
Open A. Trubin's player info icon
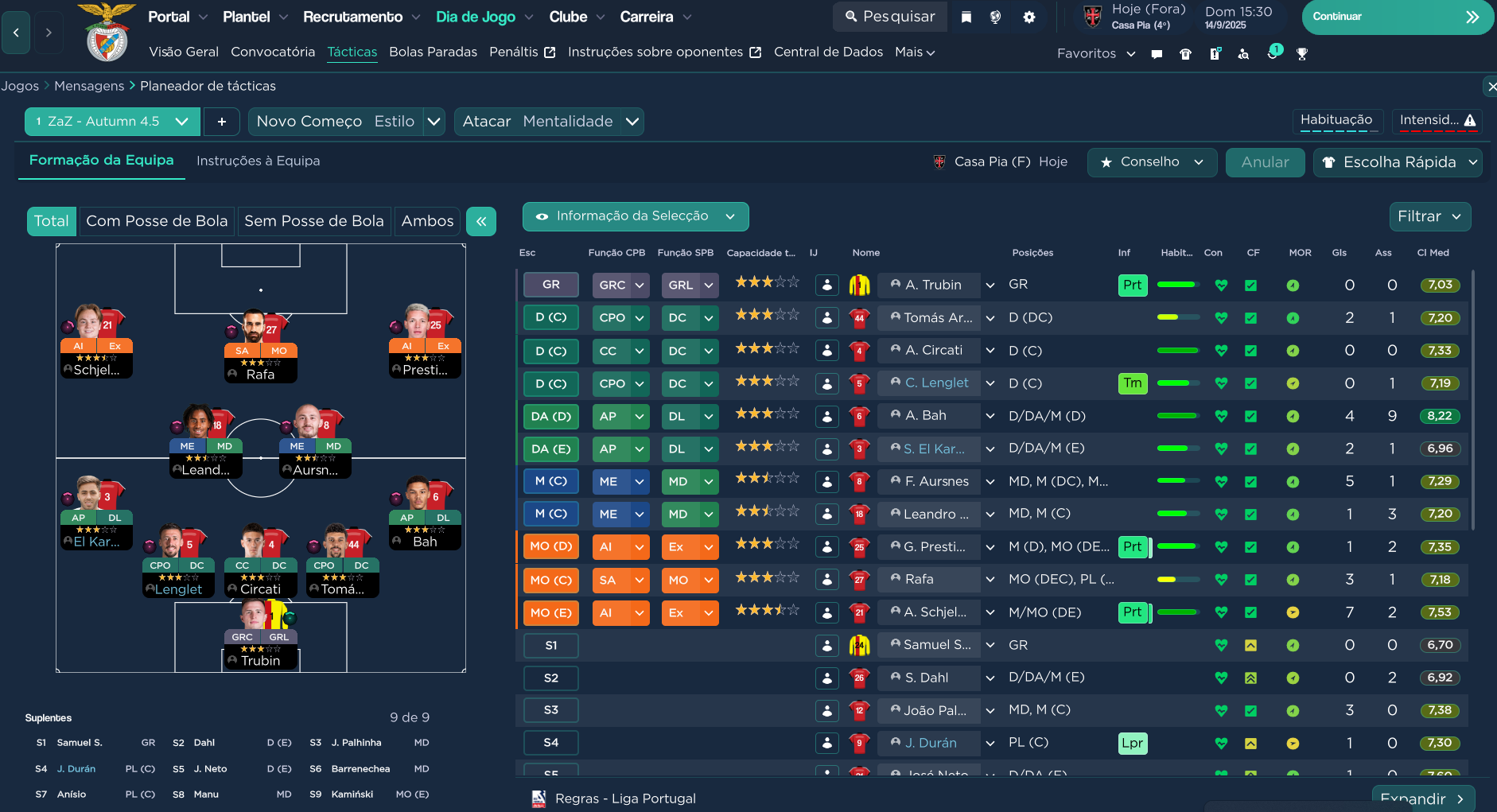(x=827, y=285)
